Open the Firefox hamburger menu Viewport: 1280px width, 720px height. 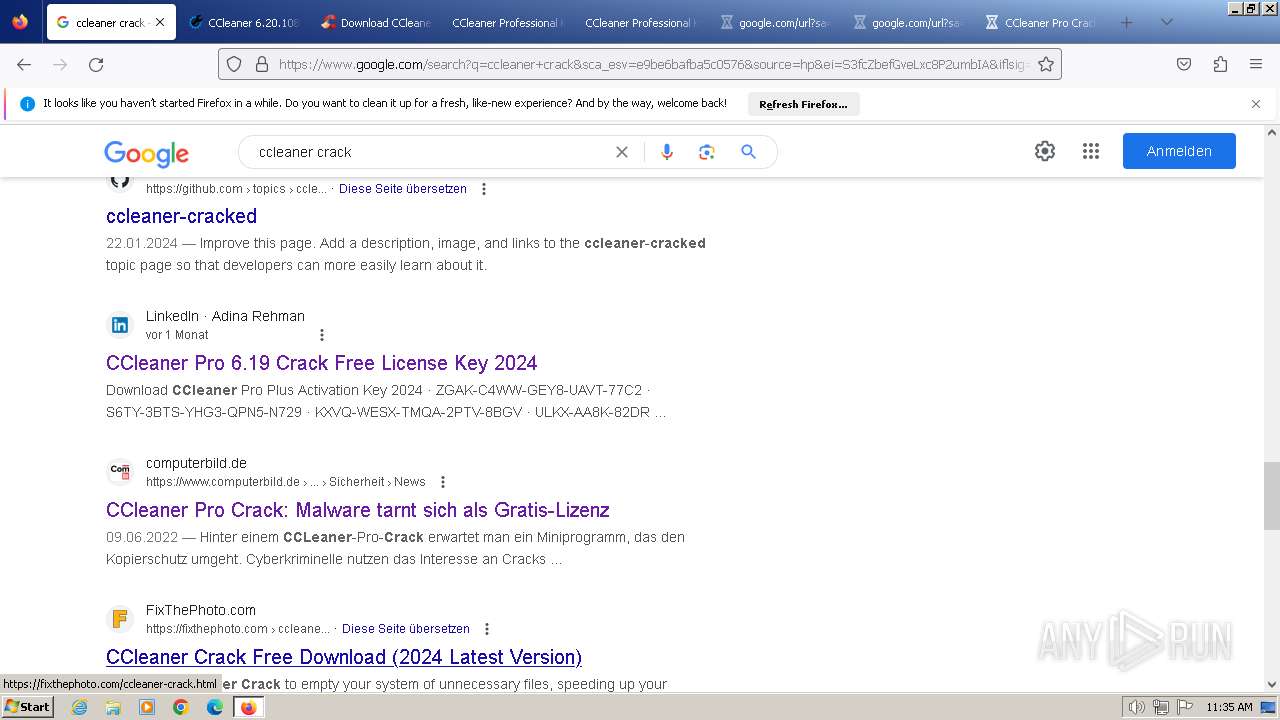tap(1256, 64)
